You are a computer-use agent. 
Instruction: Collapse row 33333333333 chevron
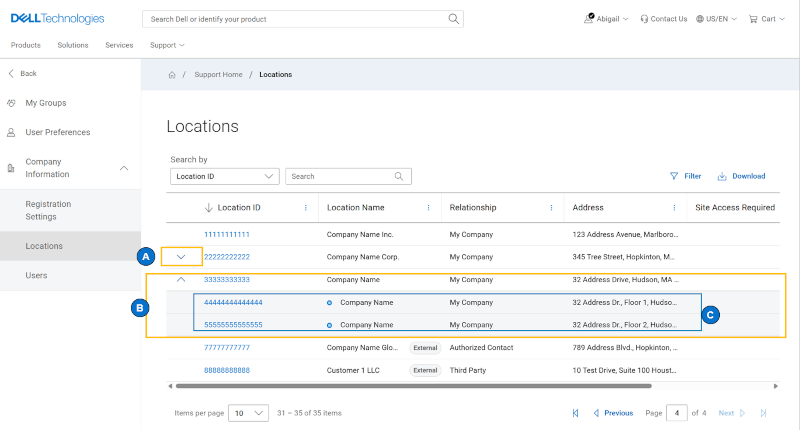(181, 280)
